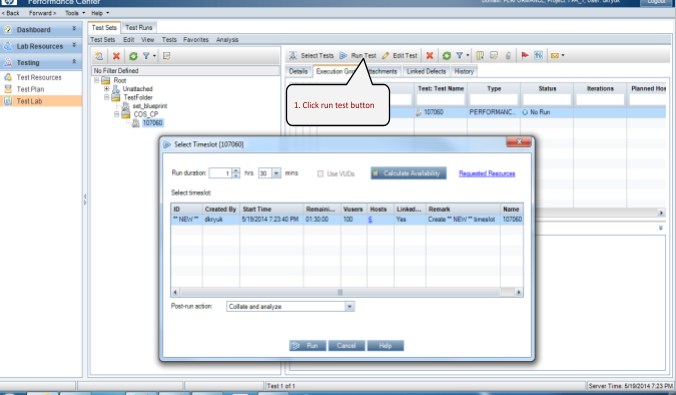Click the send email envelope icon
This screenshot has height=395, width=676.
click(x=555, y=55)
